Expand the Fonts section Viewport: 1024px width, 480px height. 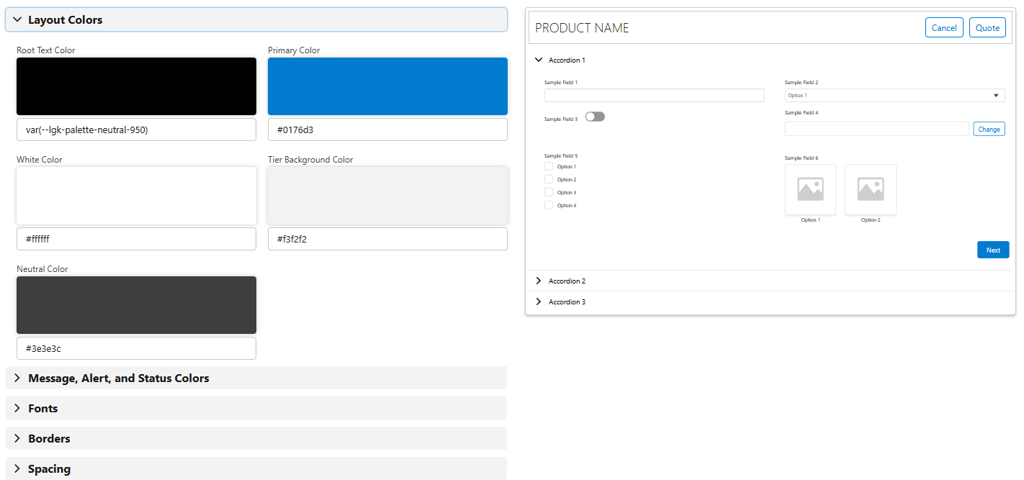pos(256,408)
